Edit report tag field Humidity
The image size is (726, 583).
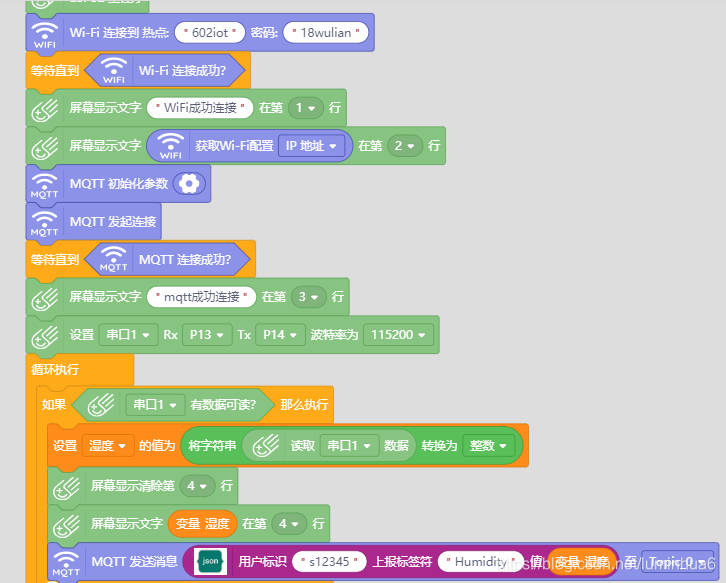[x=481, y=562]
